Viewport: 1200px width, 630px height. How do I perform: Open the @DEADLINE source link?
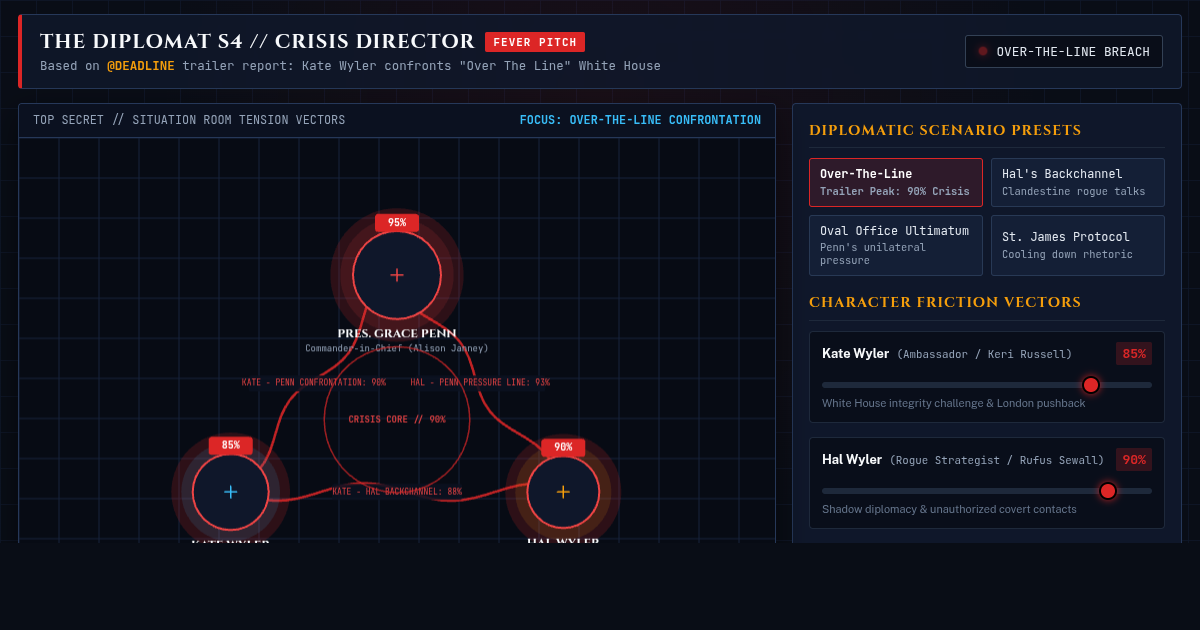[141, 66]
